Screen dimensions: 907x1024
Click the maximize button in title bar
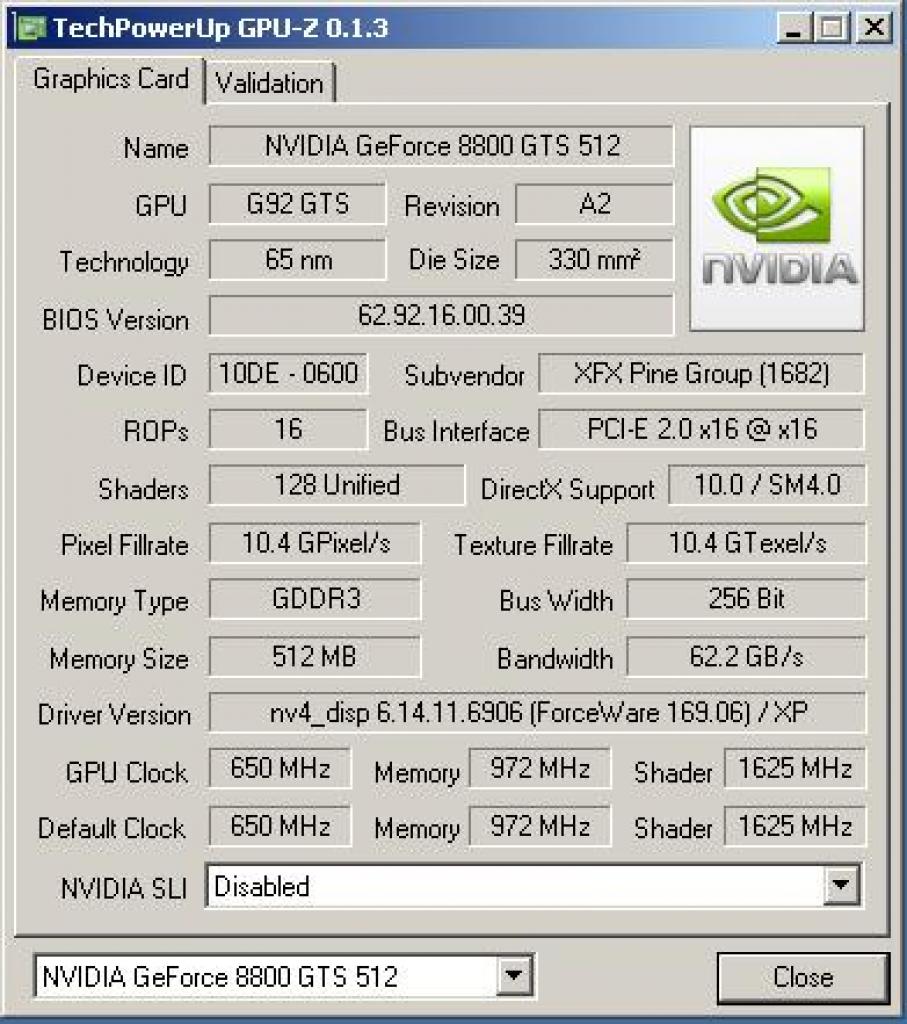tap(832, 28)
